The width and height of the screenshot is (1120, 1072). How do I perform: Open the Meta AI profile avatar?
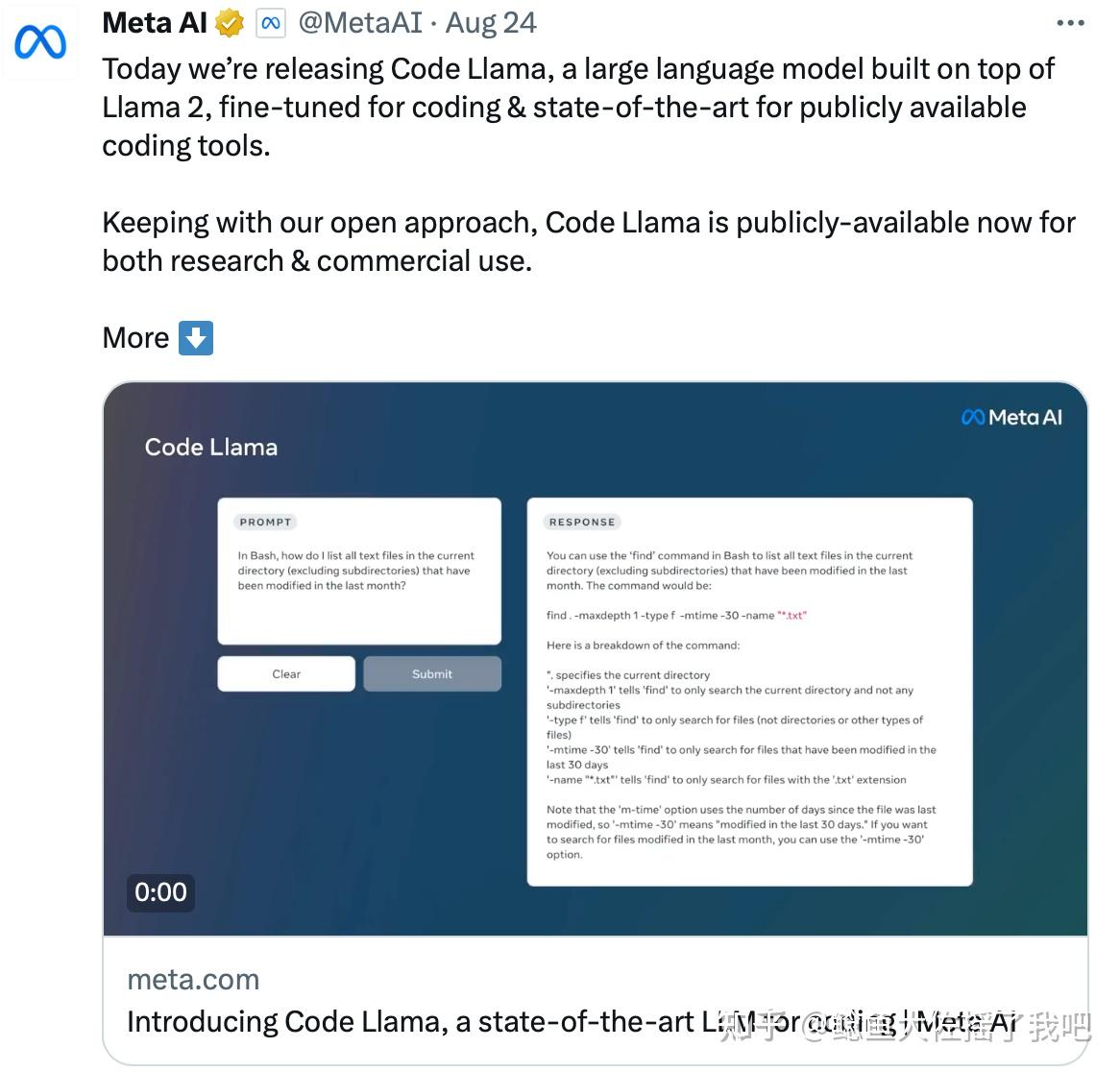tap(40, 41)
